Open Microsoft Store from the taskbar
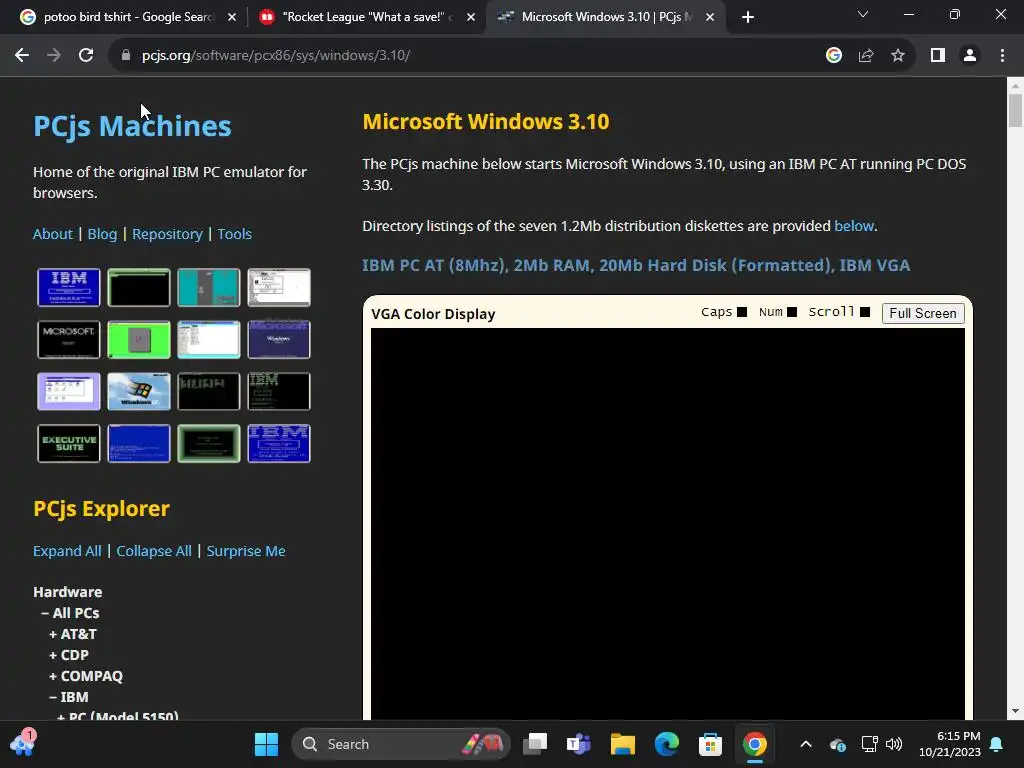The width and height of the screenshot is (1024, 768). point(711,744)
